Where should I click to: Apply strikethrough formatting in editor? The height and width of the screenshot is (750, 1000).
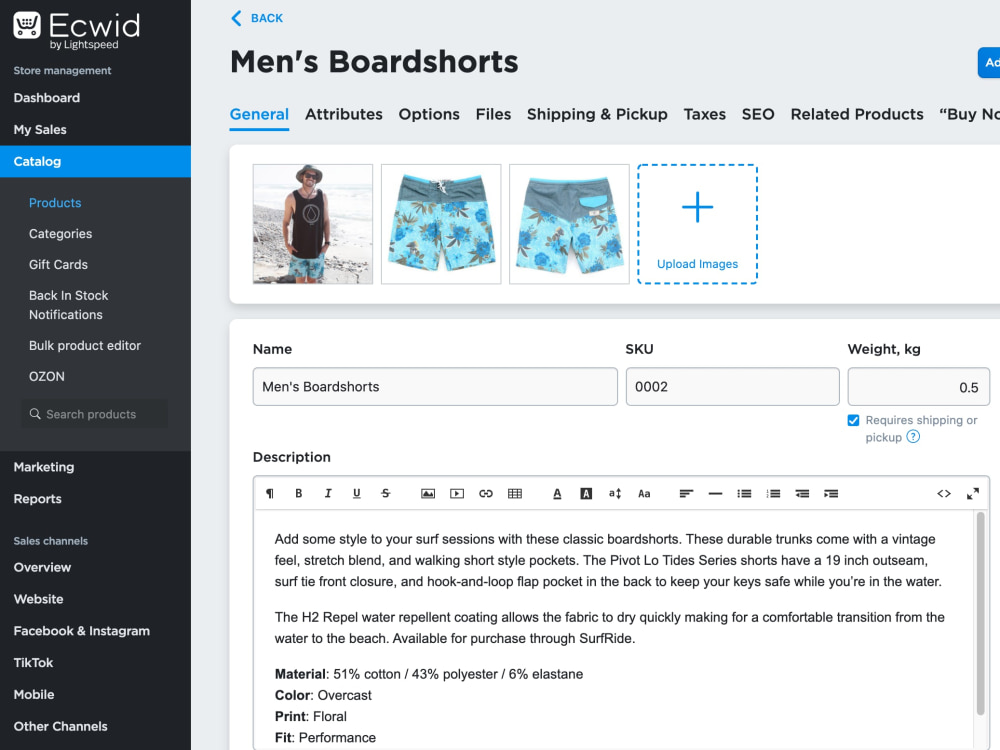[386, 494]
